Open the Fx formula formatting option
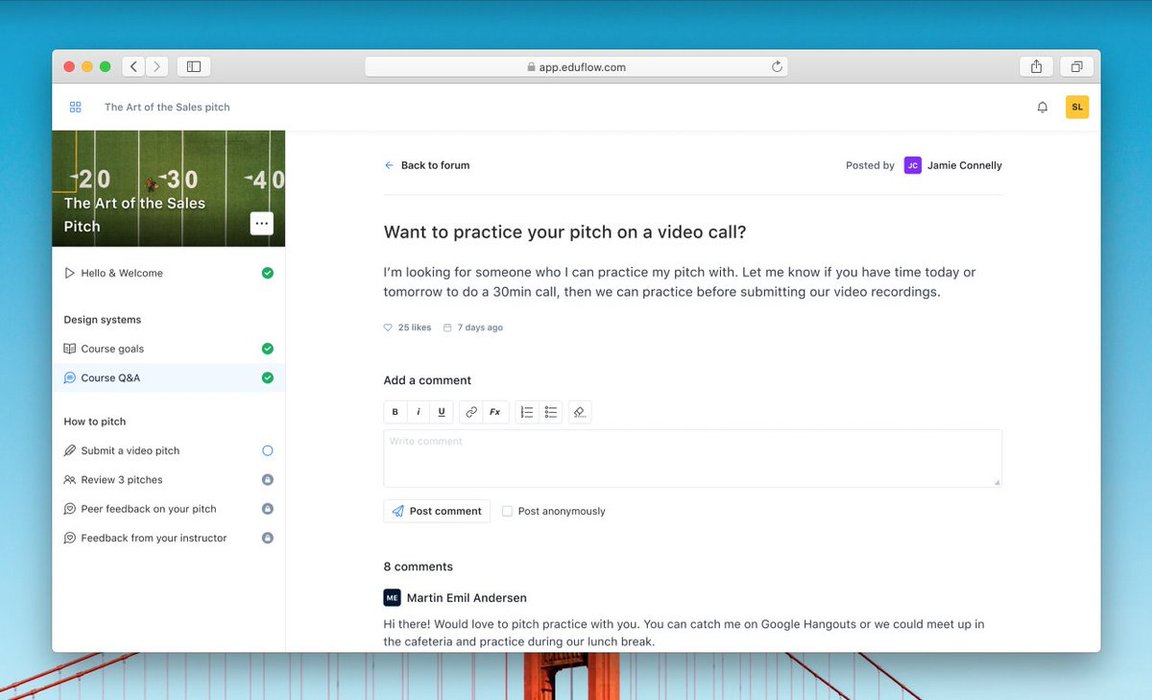This screenshot has height=700, width=1152. point(494,411)
